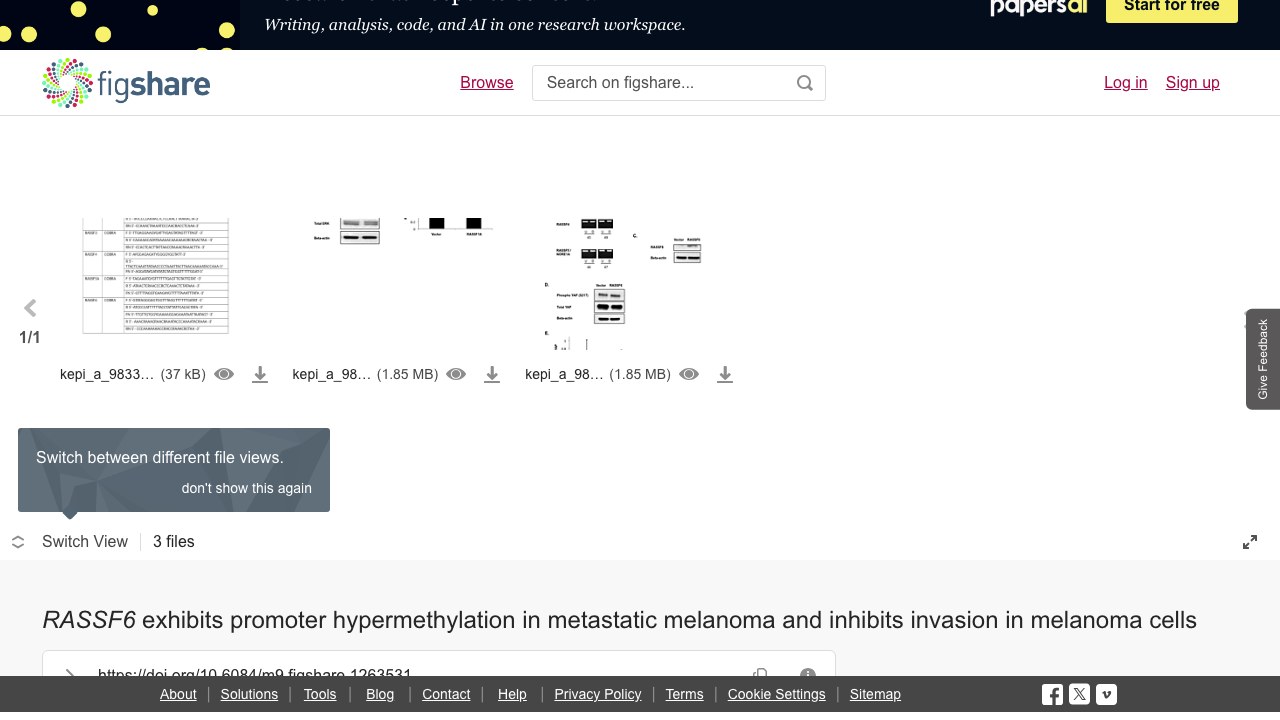Download the 37 kB kepi_a_9833 file
The height and width of the screenshot is (720, 1280).
(x=260, y=374)
